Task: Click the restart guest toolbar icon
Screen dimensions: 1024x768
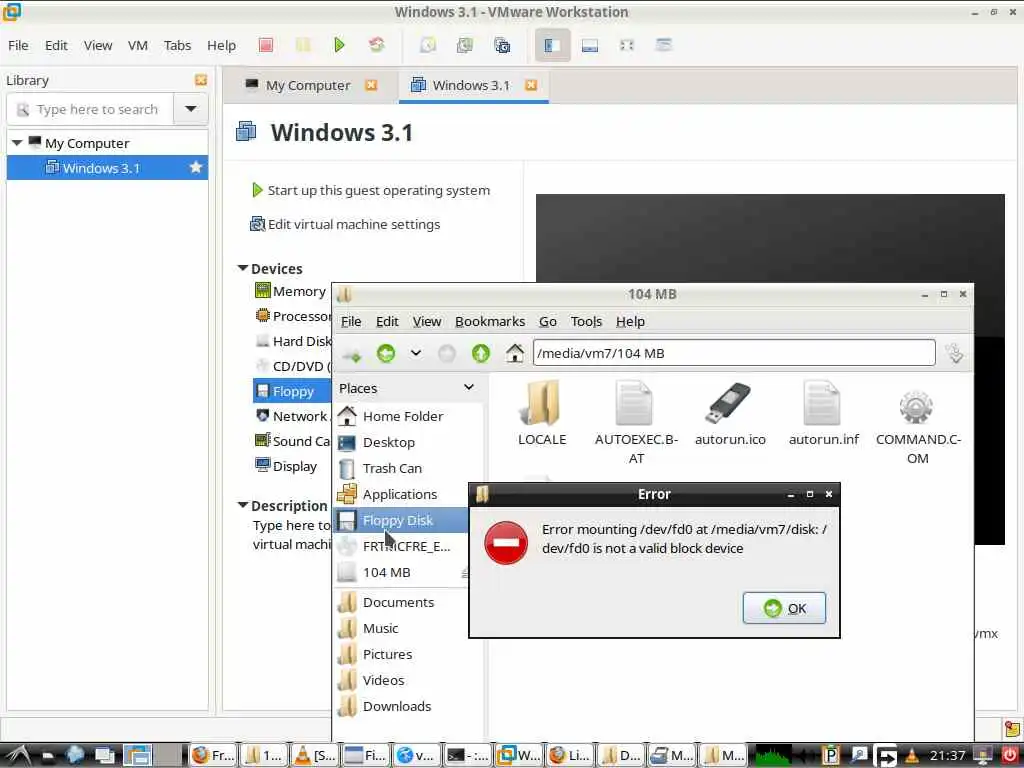Action: tap(376, 45)
